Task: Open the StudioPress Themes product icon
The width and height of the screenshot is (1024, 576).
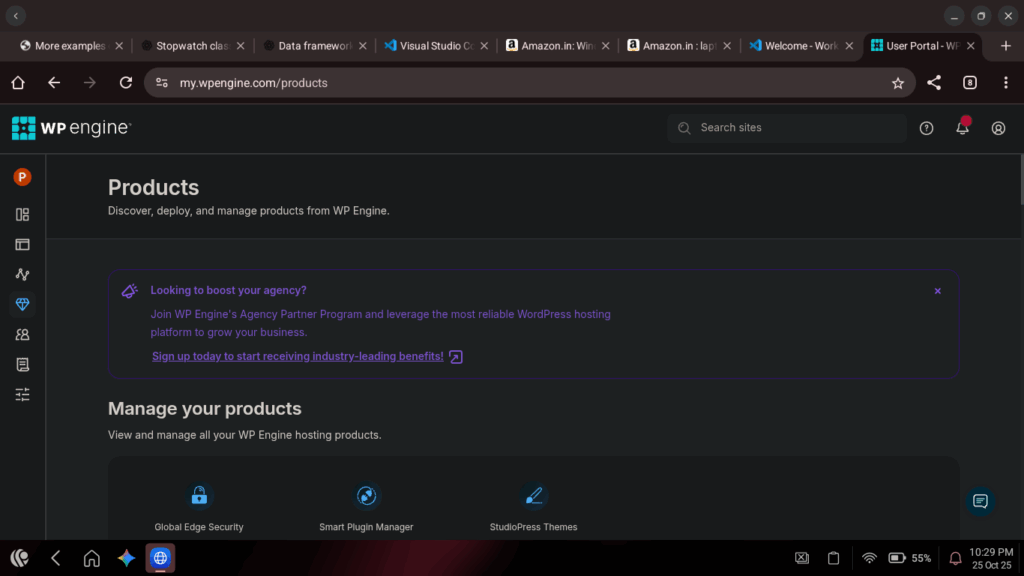Action: click(x=534, y=496)
